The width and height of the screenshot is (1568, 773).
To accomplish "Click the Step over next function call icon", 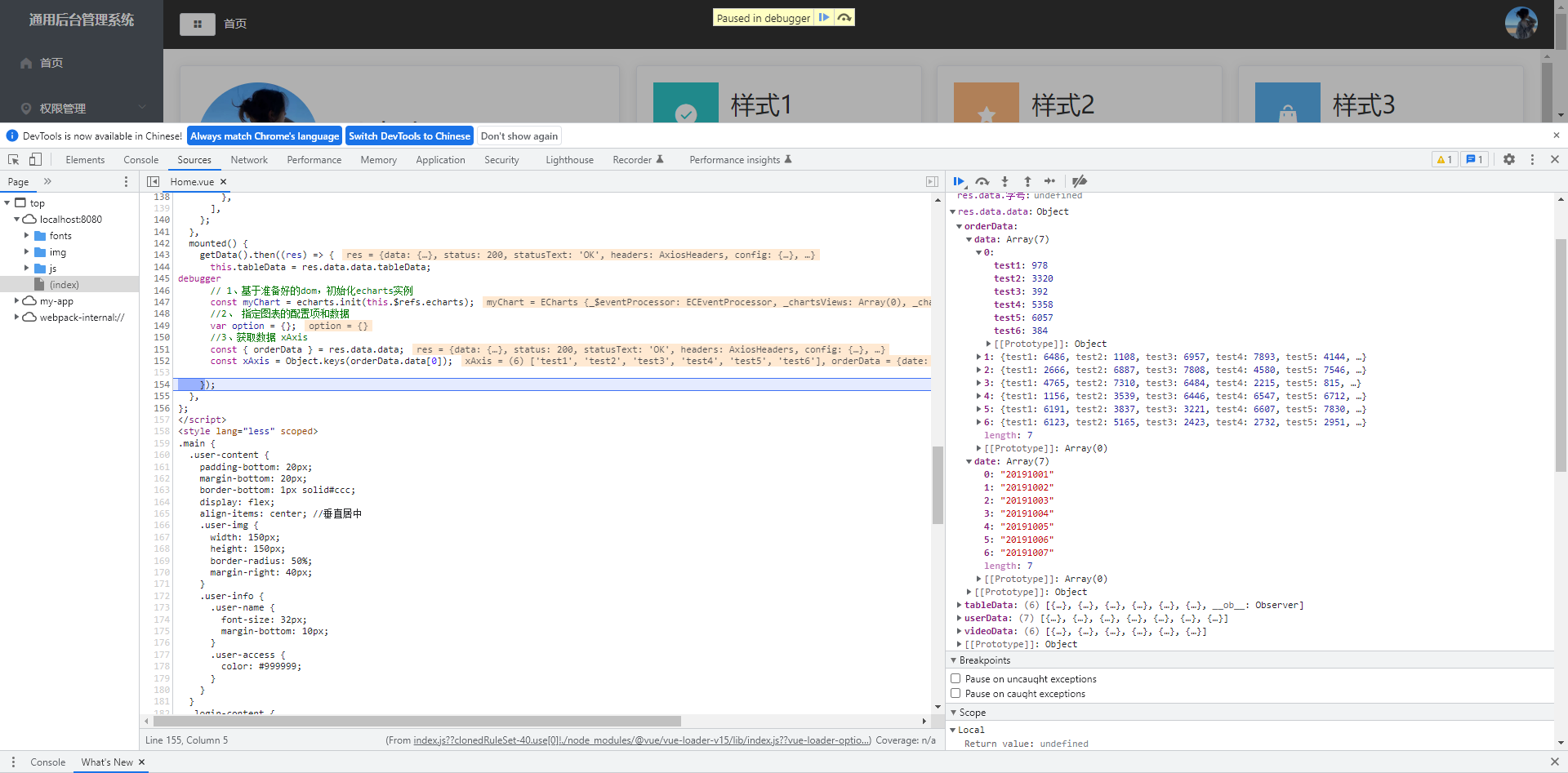I will pos(982,181).
